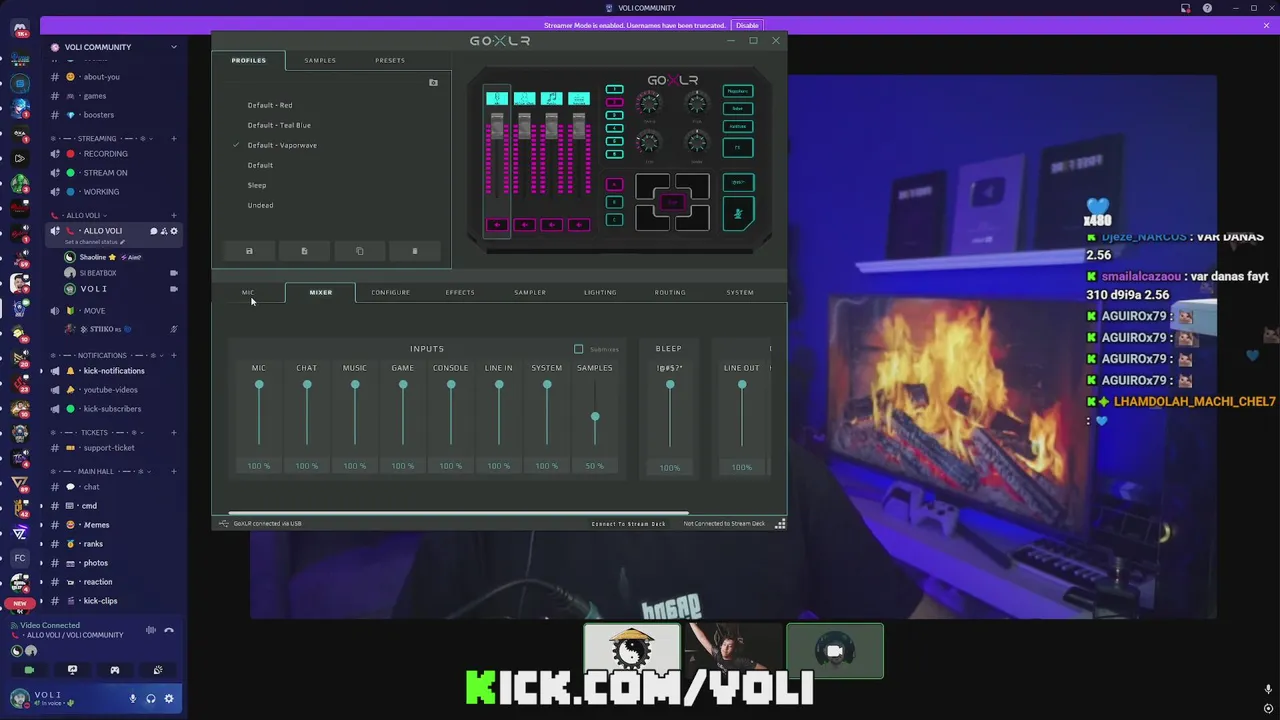Open Discord user settings gear
The image size is (1280, 720).
coord(169,699)
